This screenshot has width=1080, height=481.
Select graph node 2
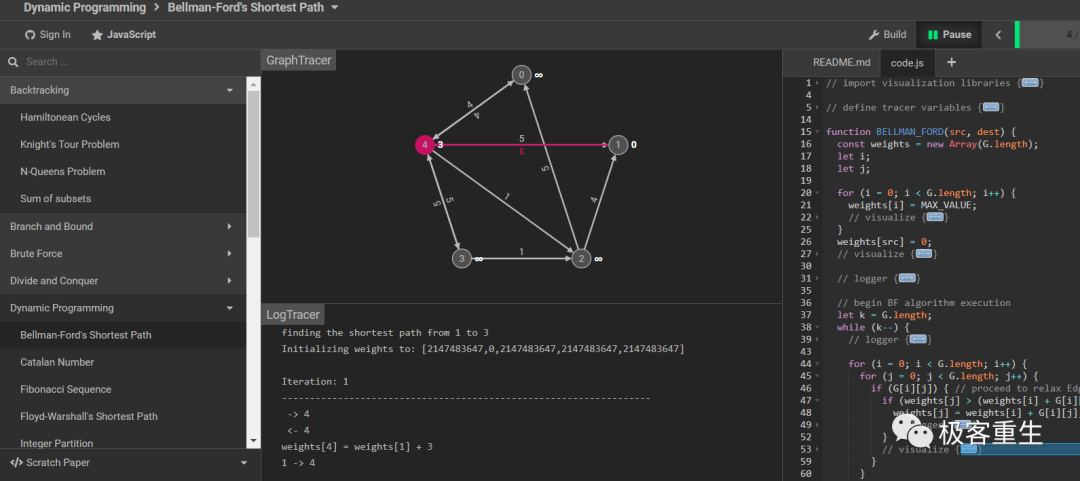pyautogui.click(x=581, y=258)
